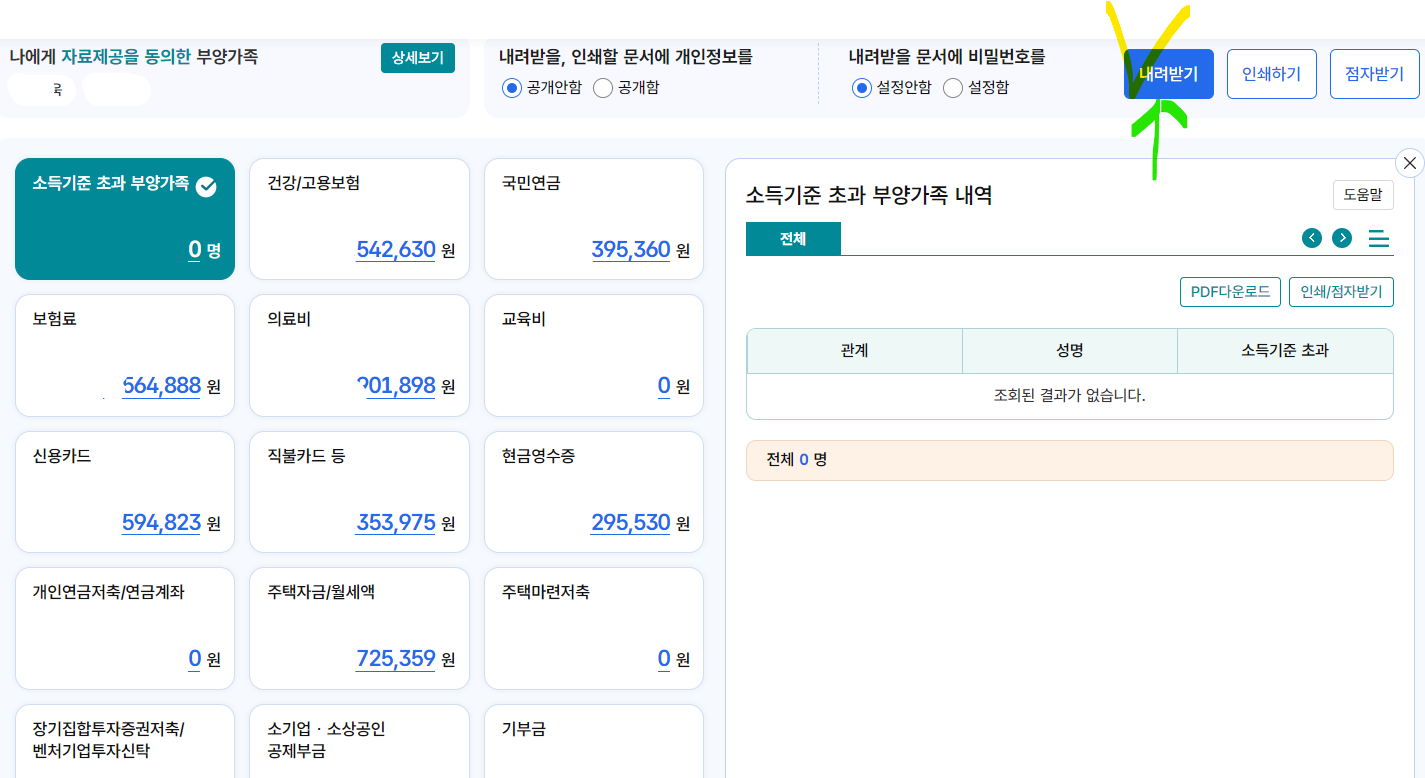Screen dimensions: 1425x778
Task: Go to next tab with right arrow icon
Action: click(x=1342, y=238)
